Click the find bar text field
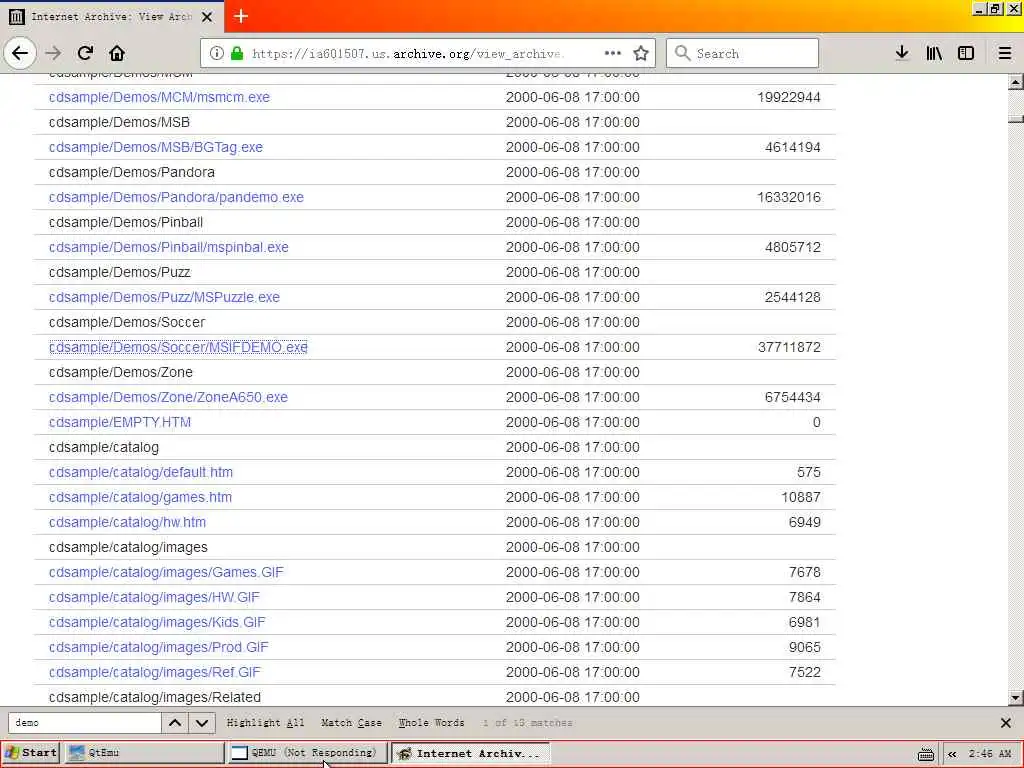The width and height of the screenshot is (1024, 768). click(x=85, y=723)
